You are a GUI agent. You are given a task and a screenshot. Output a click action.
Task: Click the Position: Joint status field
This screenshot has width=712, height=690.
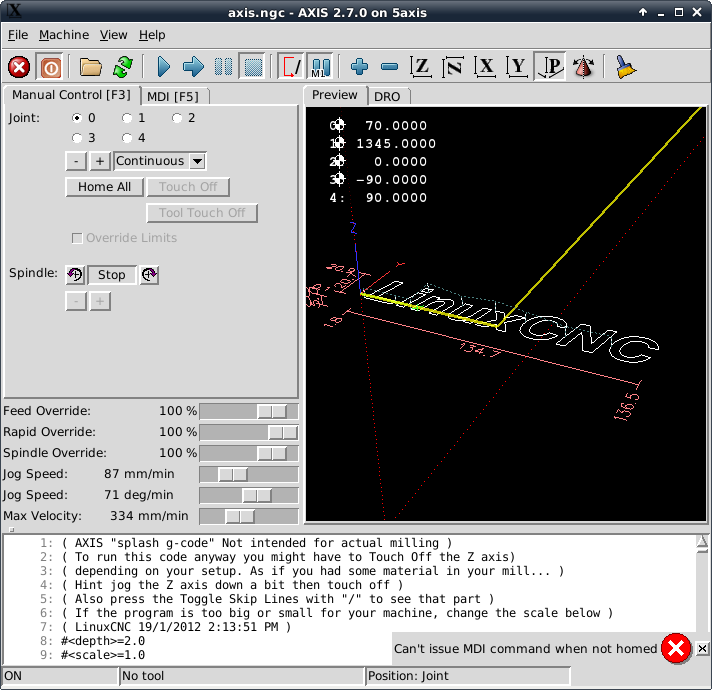click(468, 676)
